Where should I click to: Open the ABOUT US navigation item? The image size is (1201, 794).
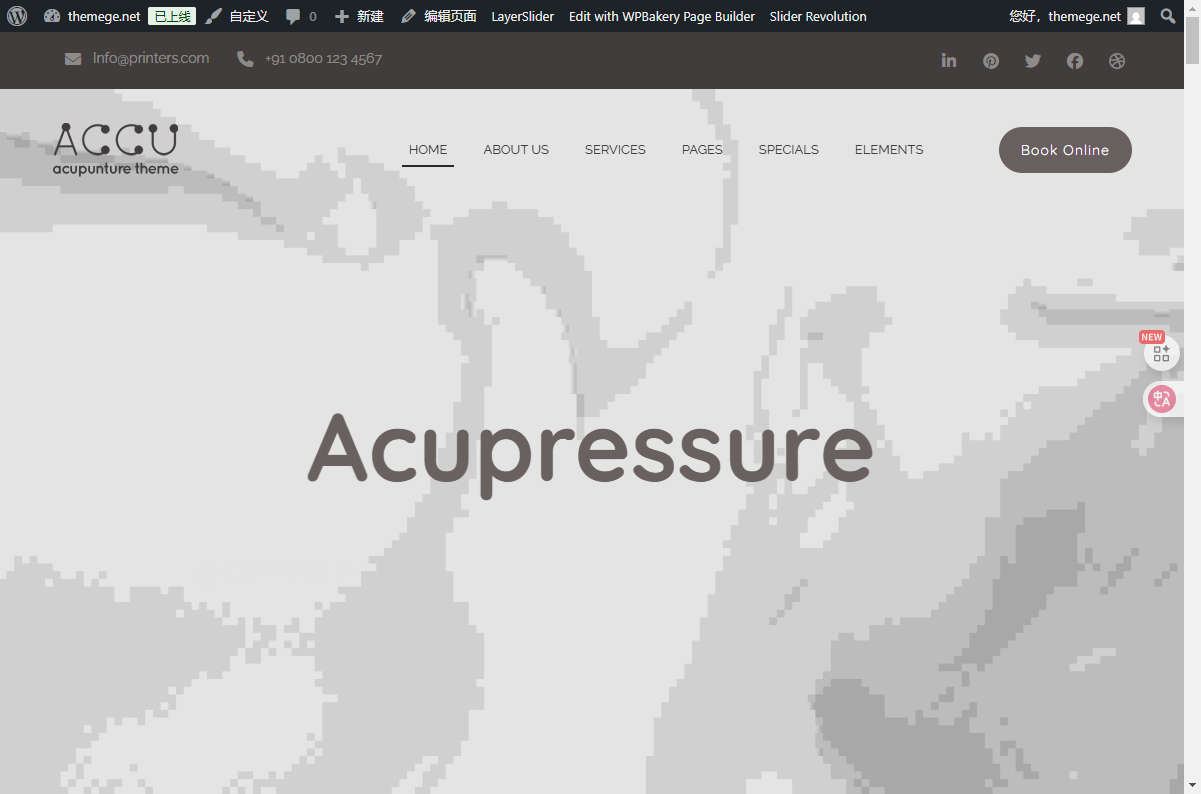[x=516, y=150]
